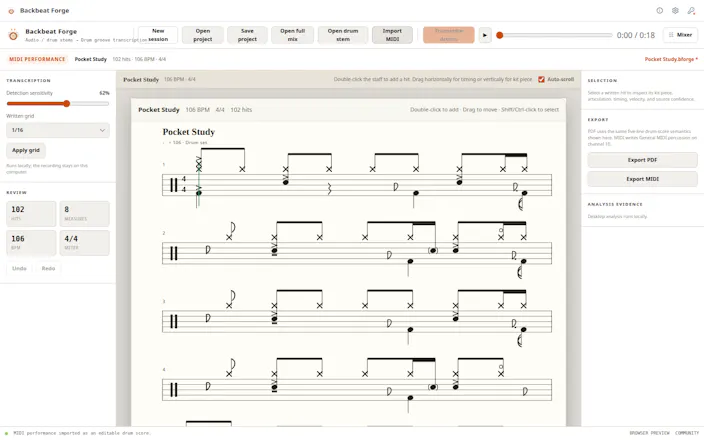The image size is (704, 440).
Task: Select the parenthesized ghost note in measure 4
Action: click(433, 387)
